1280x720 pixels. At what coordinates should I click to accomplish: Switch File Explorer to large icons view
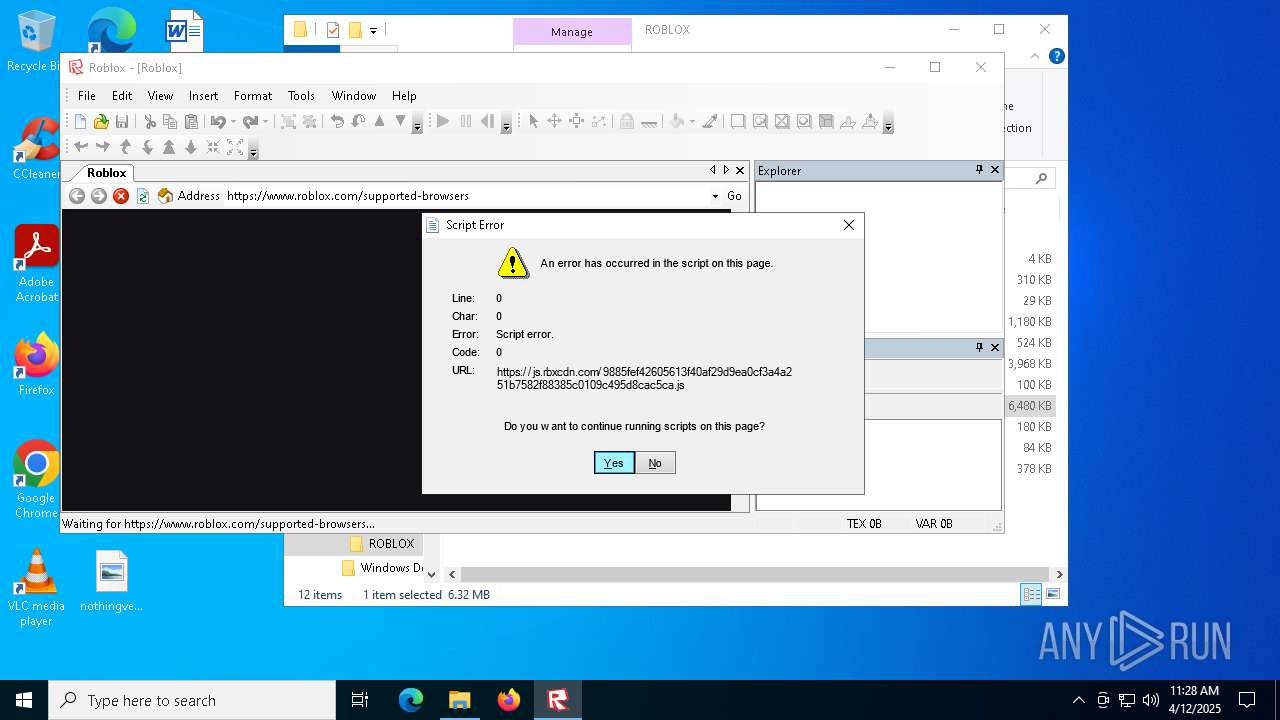click(x=1052, y=595)
